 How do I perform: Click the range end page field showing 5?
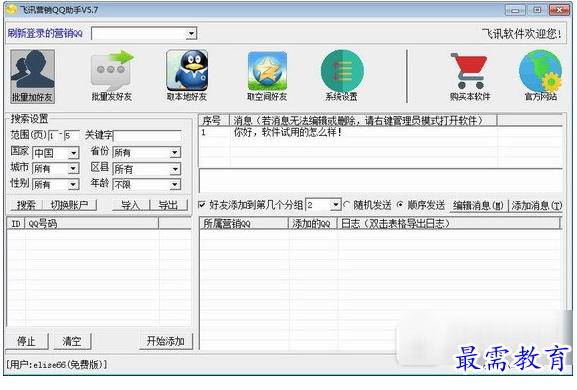(x=71, y=136)
